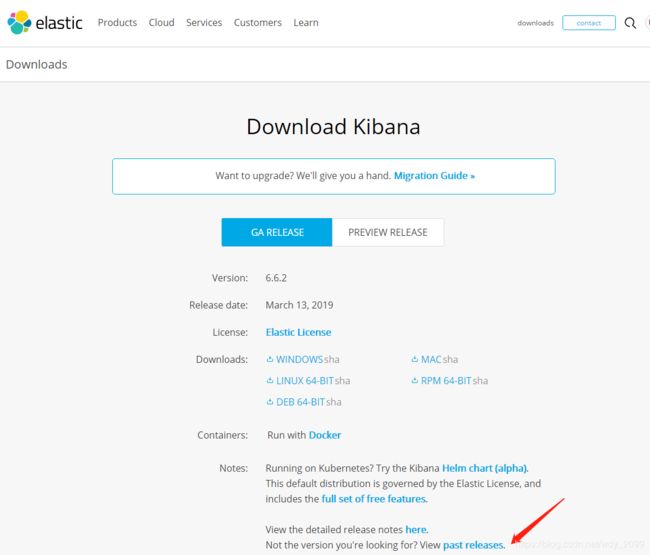This screenshot has width=650, height=555.
Task: Switch to the PREVIEW RELEASE tab
Action: (388, 232)
